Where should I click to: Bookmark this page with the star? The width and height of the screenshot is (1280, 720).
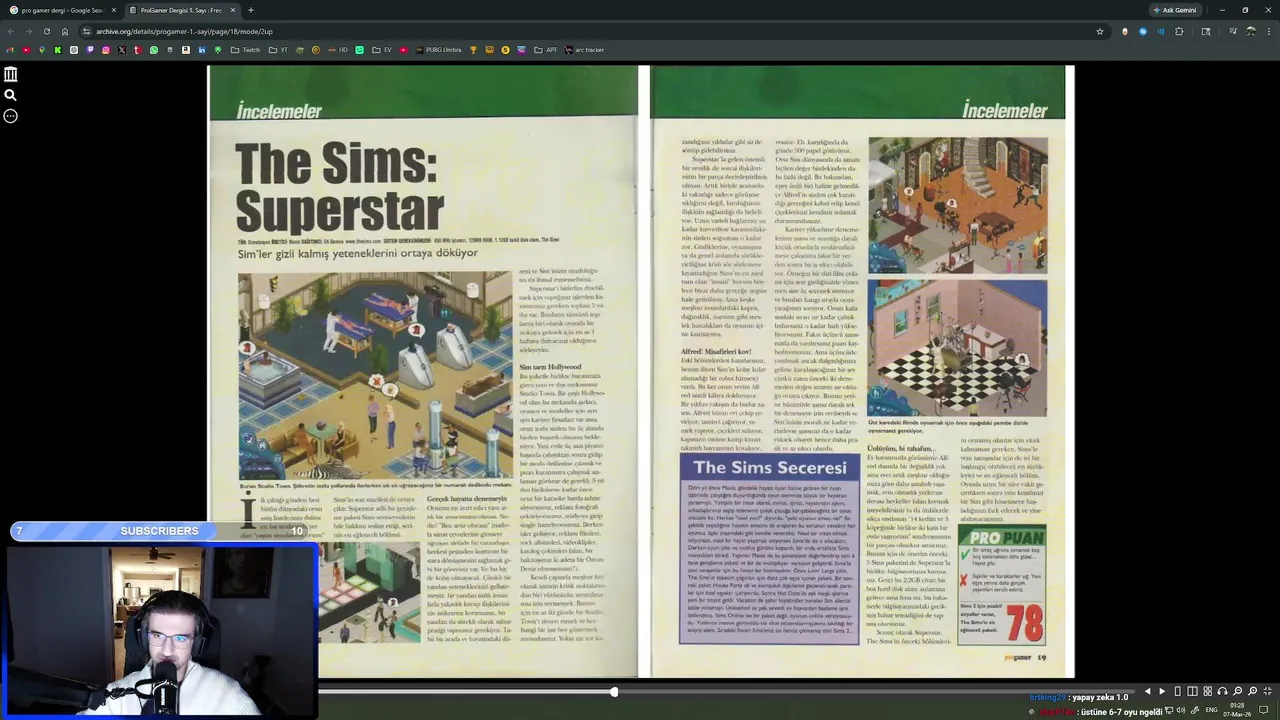tap(1100, 31)
